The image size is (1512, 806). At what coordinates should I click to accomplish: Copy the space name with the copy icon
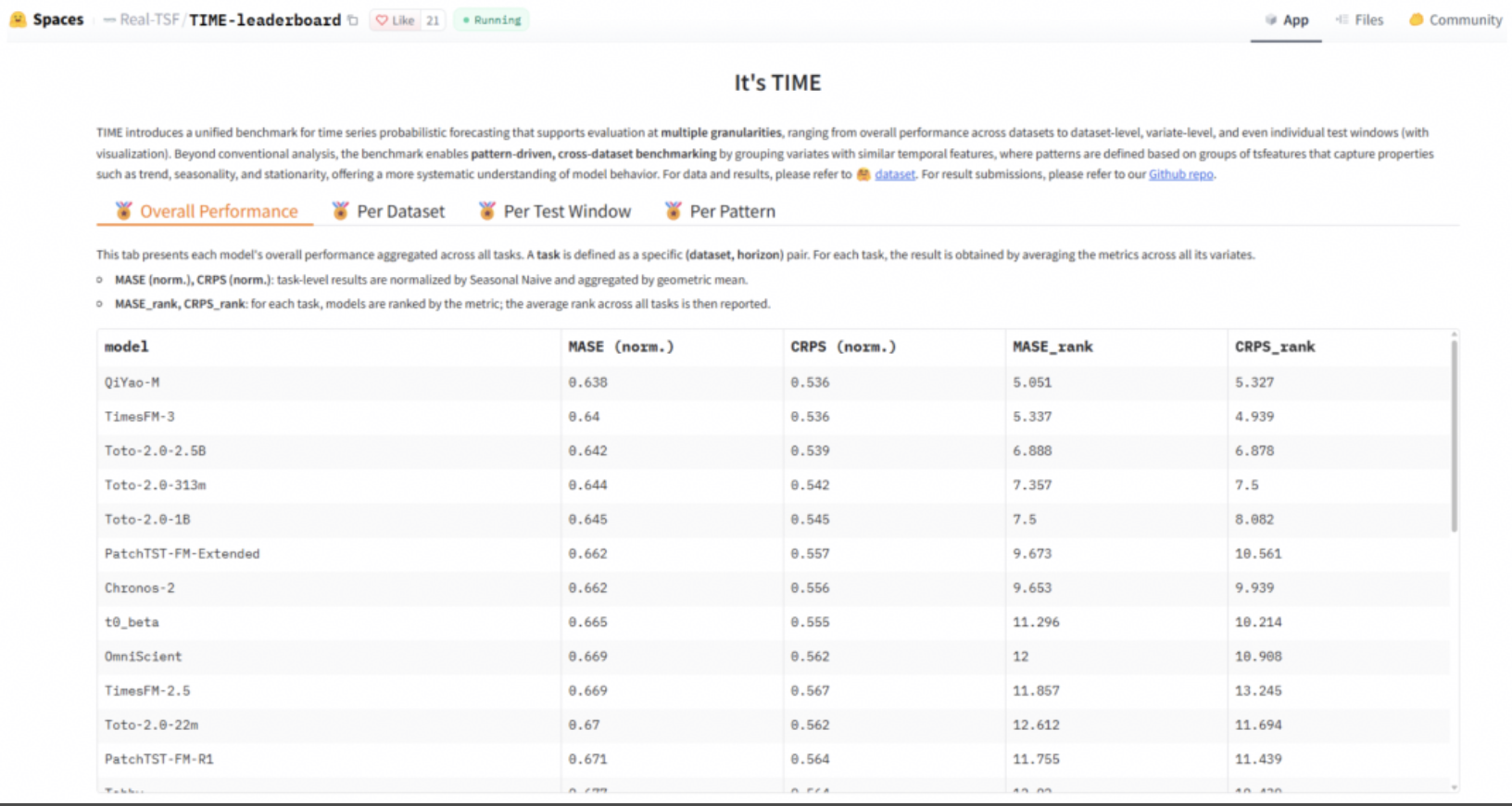353,20
